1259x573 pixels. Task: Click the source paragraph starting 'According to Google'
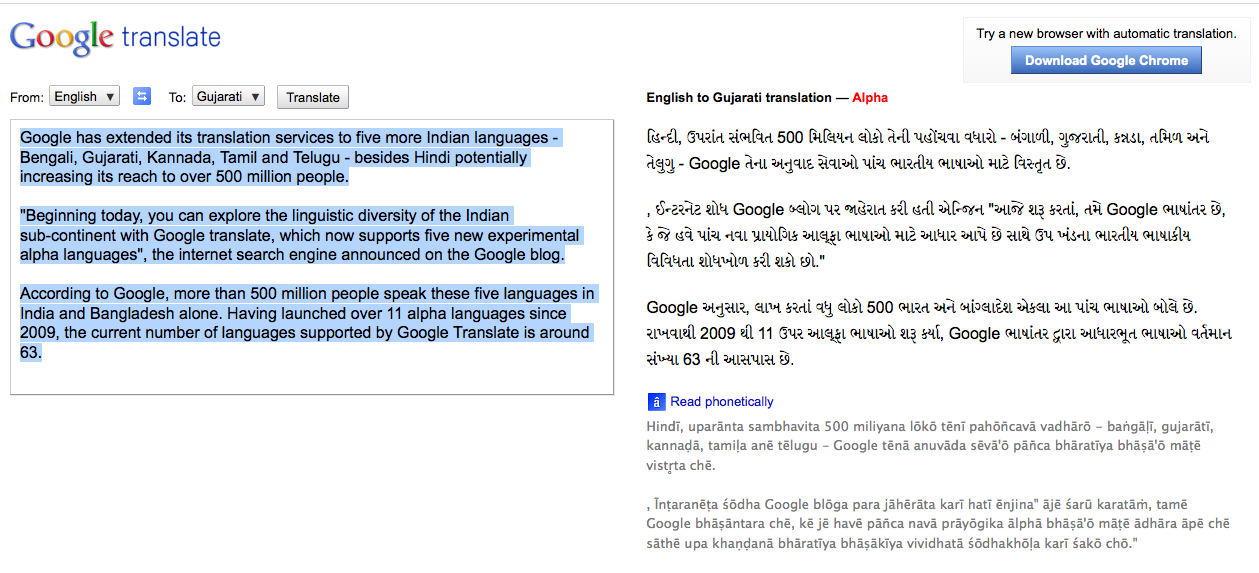tap(308, 323)
